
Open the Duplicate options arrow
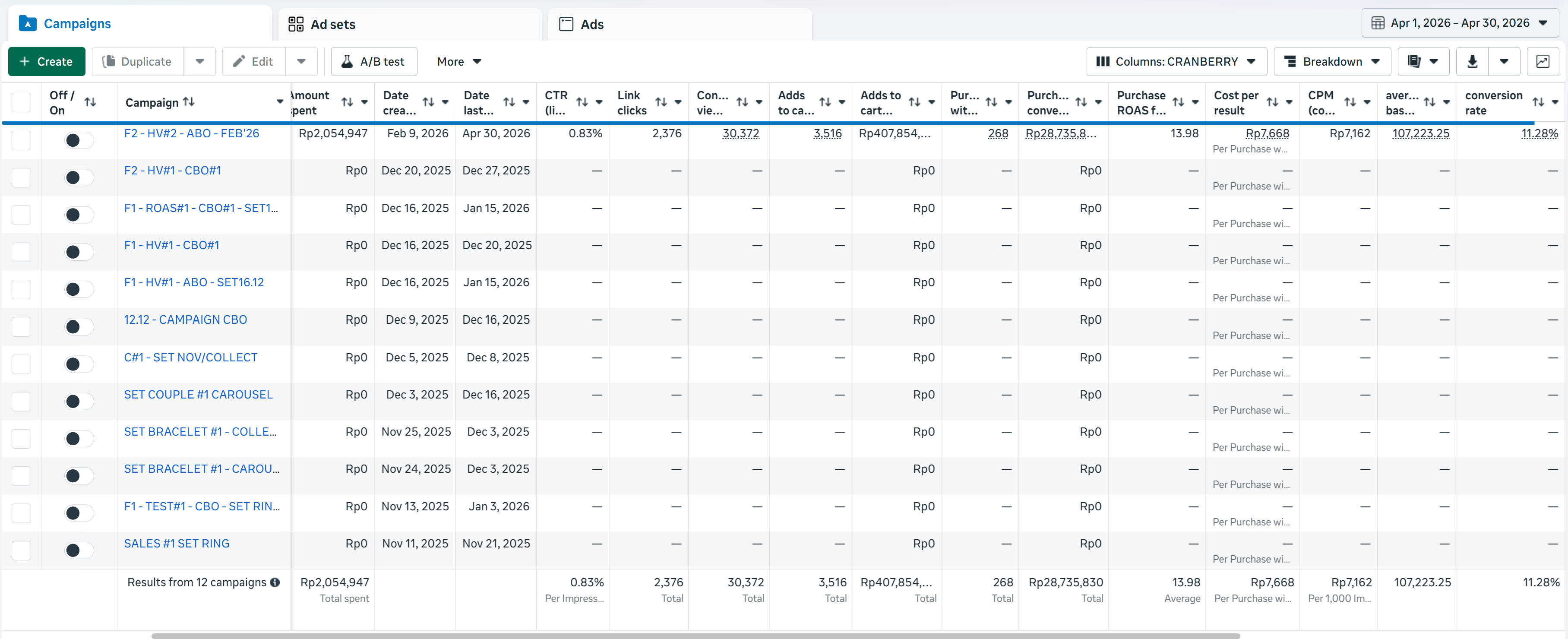click(x=199, y=61)
